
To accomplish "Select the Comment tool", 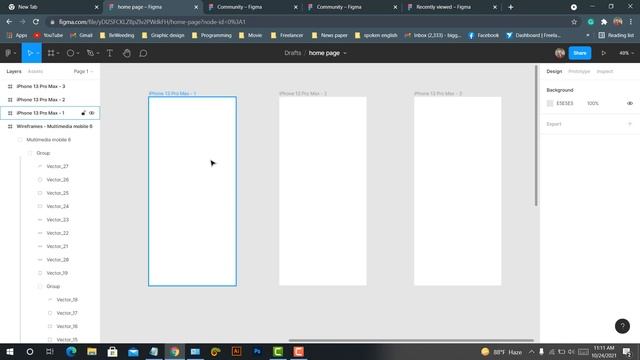I will (143, 53).
